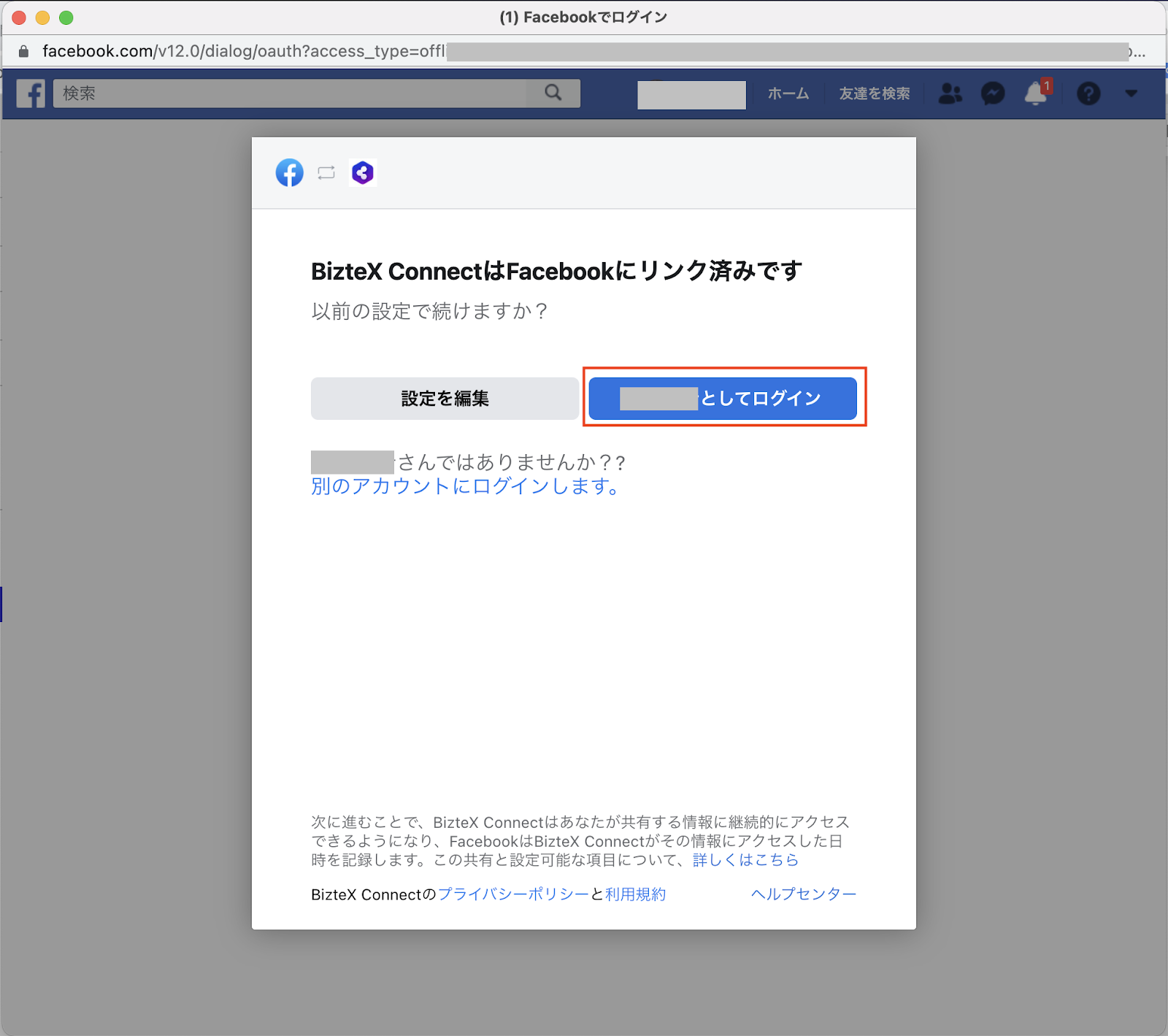This screenshot has height=1036, width=1168.
Task: Click the 設定を編集 button
Action: click(x=445, y=399)
